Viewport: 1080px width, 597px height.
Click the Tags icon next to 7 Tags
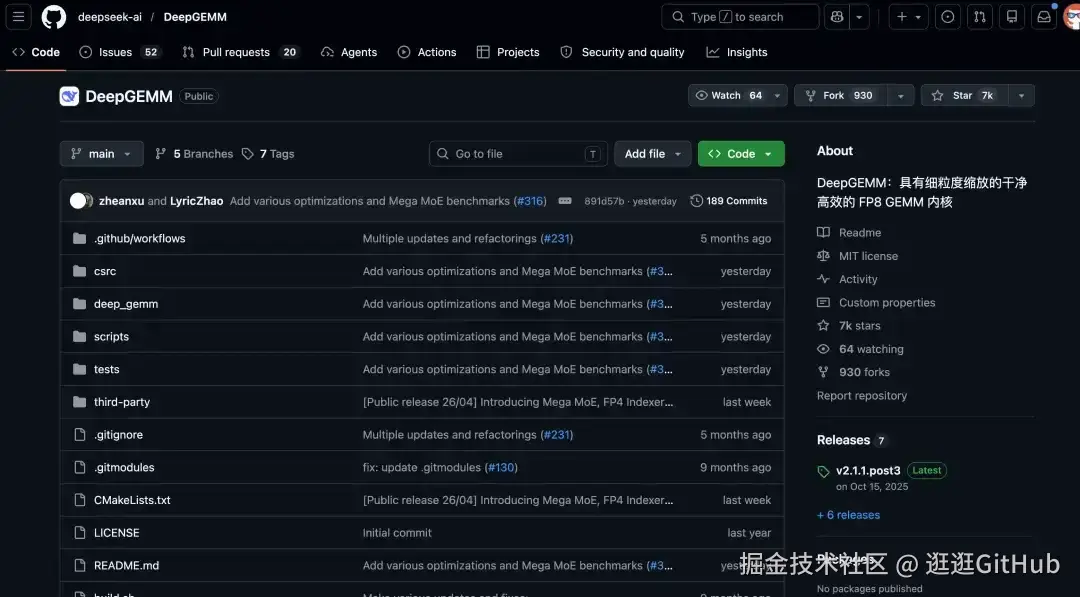[x=247, y=154]
